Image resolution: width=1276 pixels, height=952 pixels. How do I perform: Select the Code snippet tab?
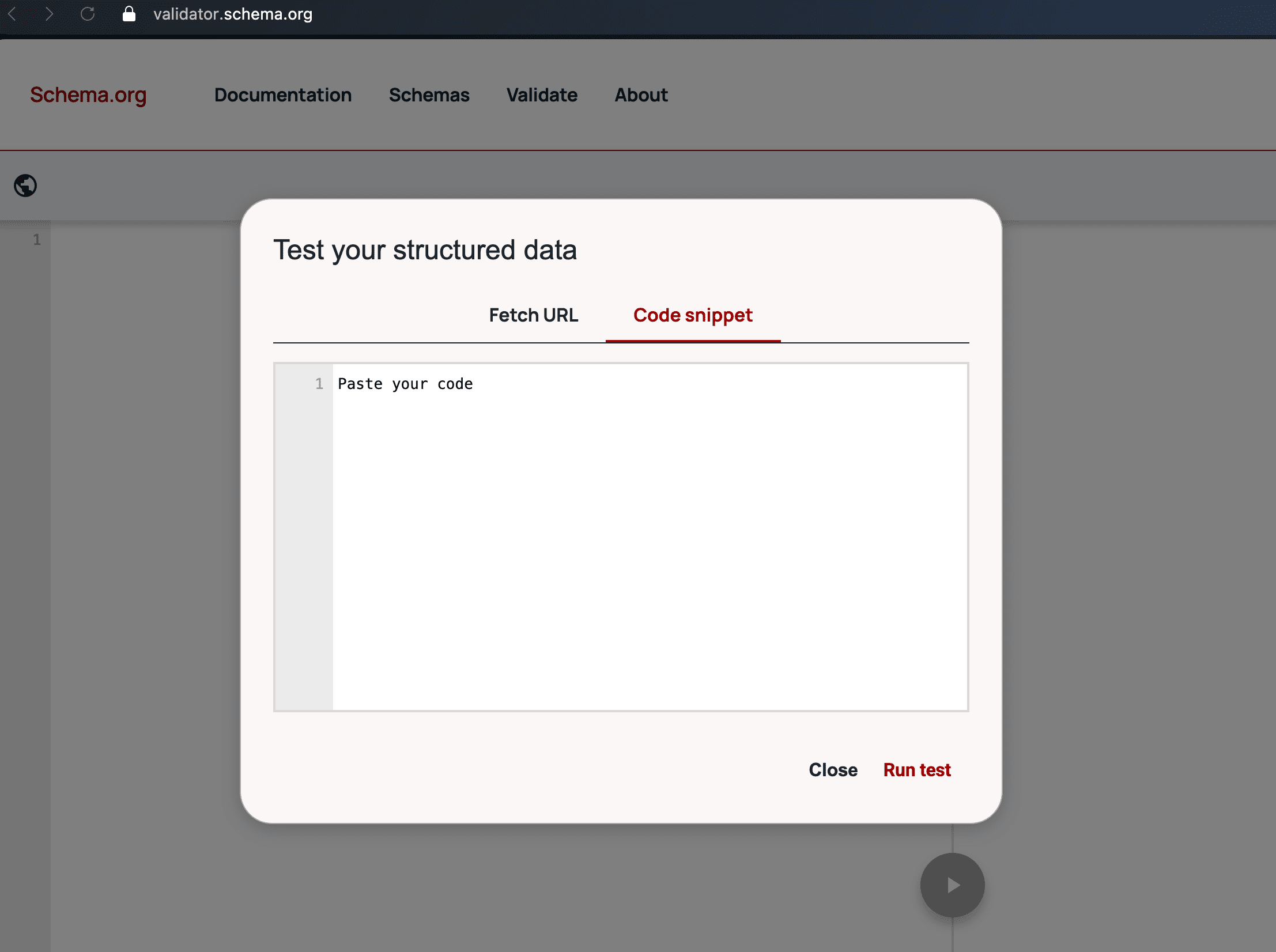tap(692, 315)
